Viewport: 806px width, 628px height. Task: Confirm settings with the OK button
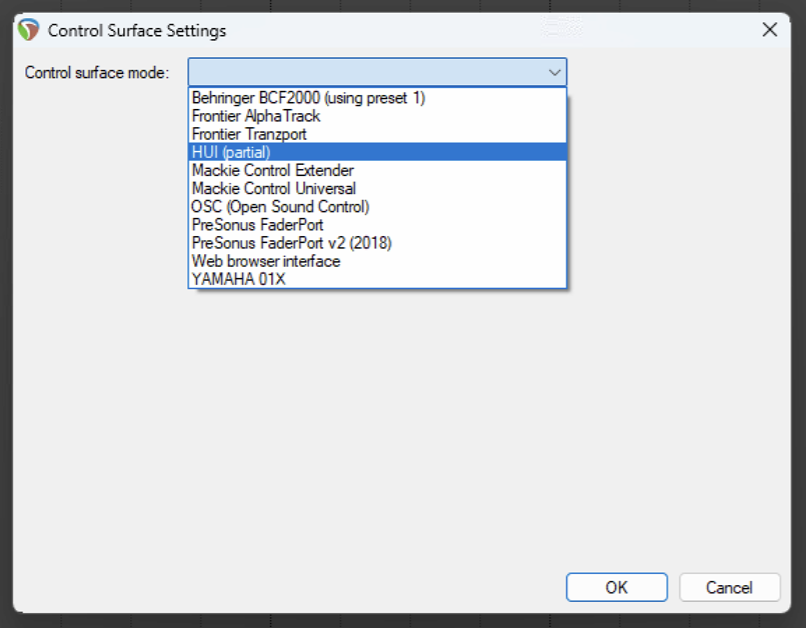coord(616,587)
